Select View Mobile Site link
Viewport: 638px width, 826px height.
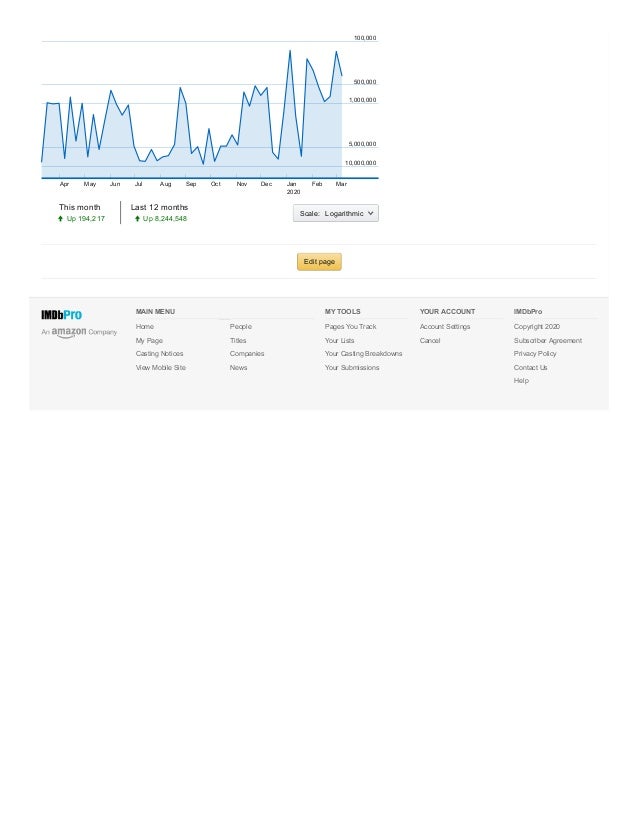pyautogui.click(x=161, y=368)
